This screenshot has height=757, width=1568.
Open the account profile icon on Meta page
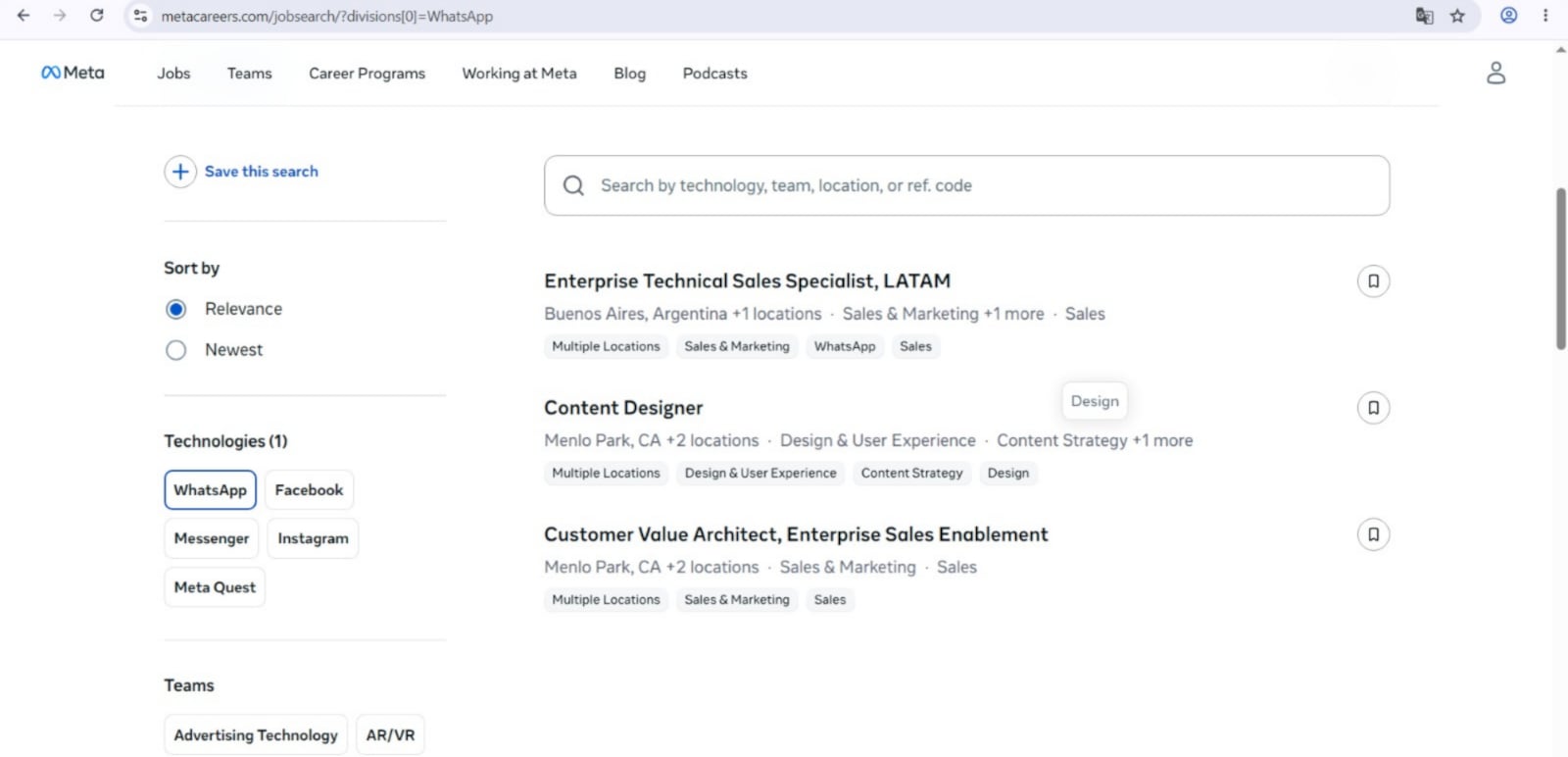(x=1495, y=73)
